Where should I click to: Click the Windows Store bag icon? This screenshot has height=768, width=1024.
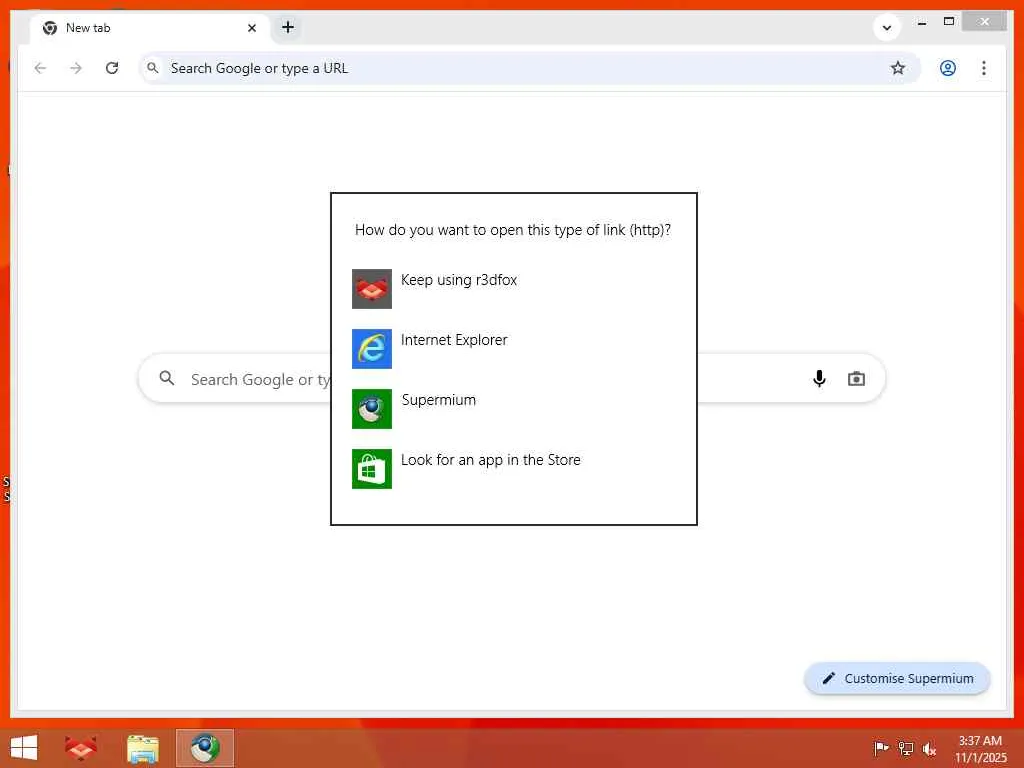coord(372,469)
